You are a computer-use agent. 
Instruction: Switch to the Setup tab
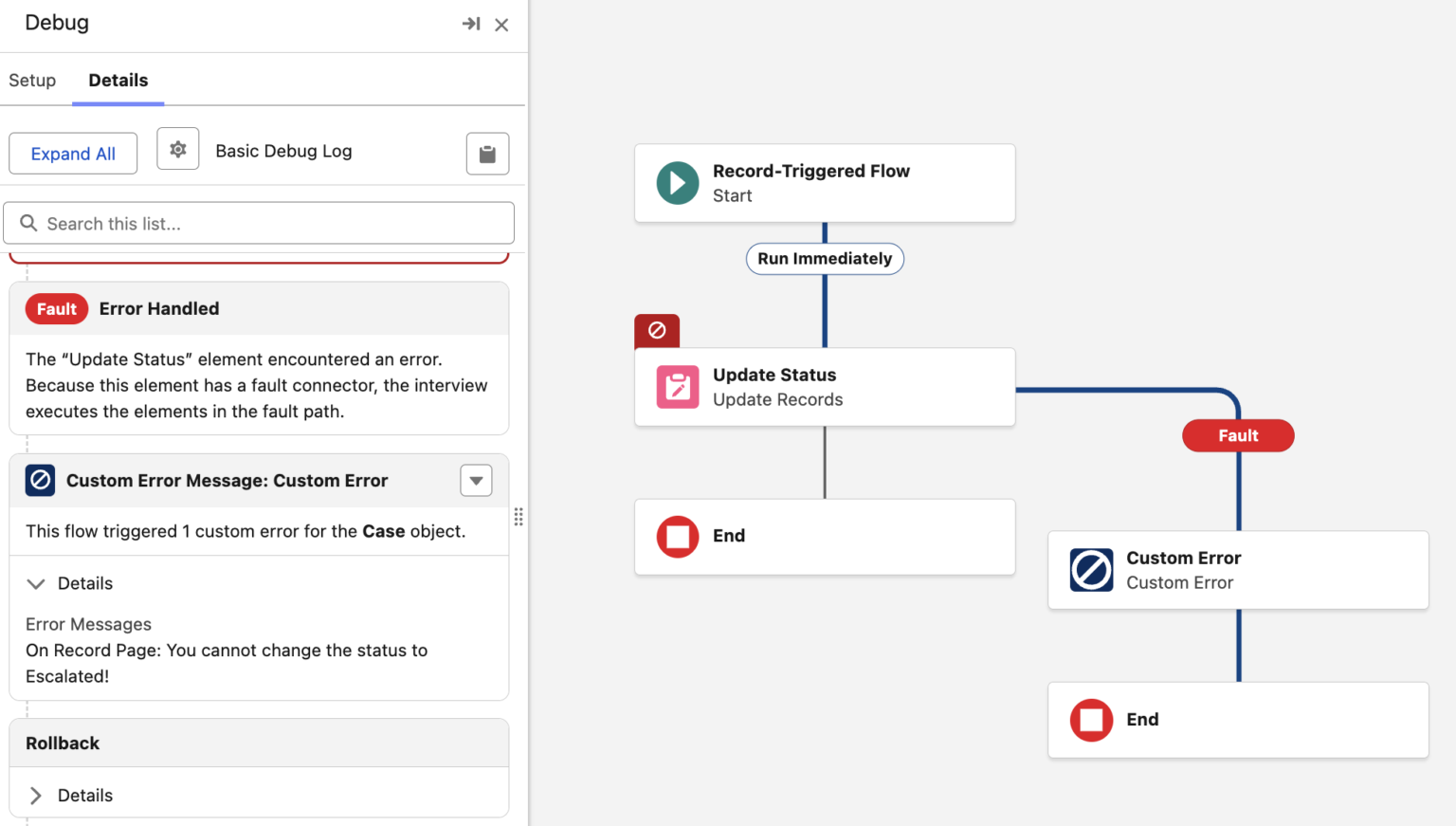pos(32,80)
